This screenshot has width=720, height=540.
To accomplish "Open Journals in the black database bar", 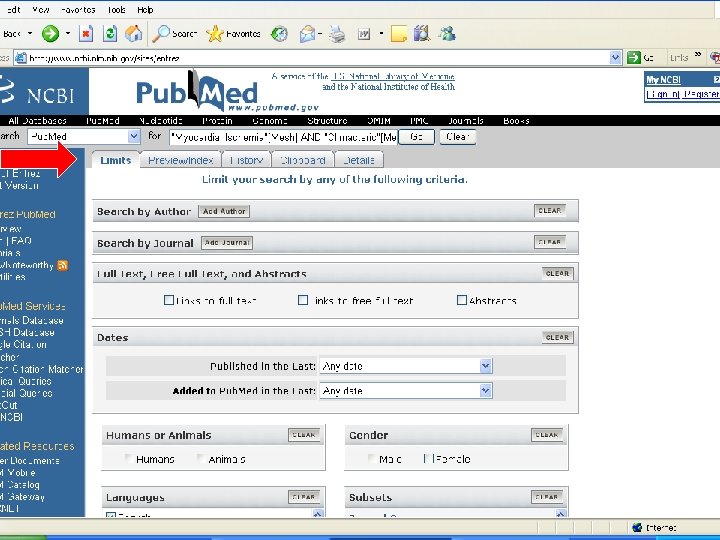I will pos(466,121).
